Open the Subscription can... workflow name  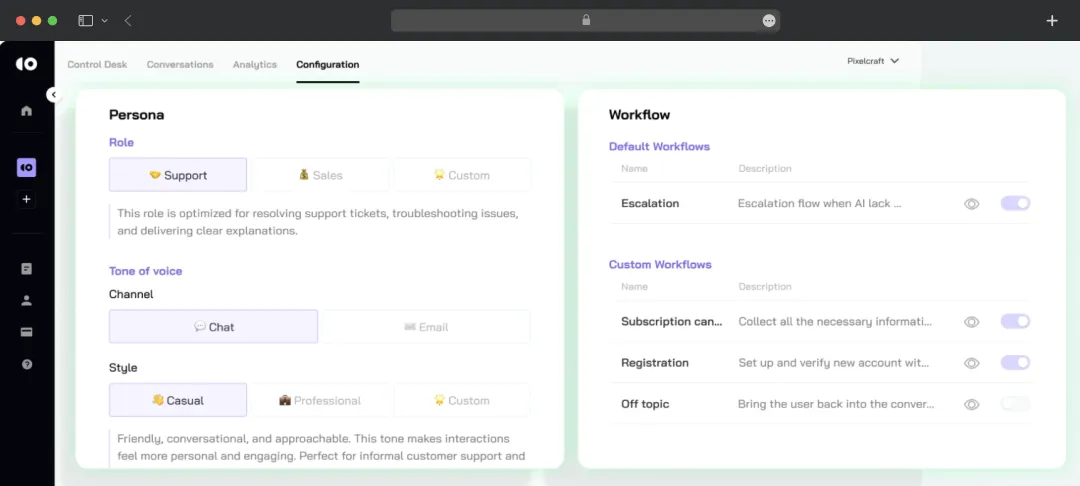coord(672,321)
